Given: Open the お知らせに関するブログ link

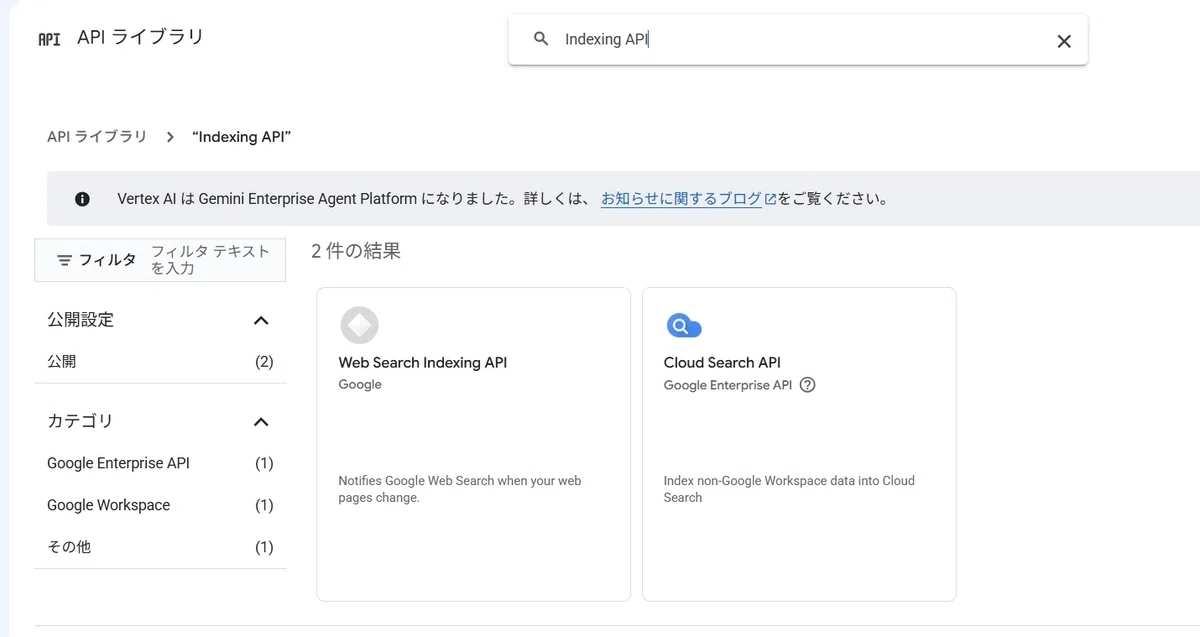Looking at the screenshot, I should pyautogui.click(x=681, y=199).
